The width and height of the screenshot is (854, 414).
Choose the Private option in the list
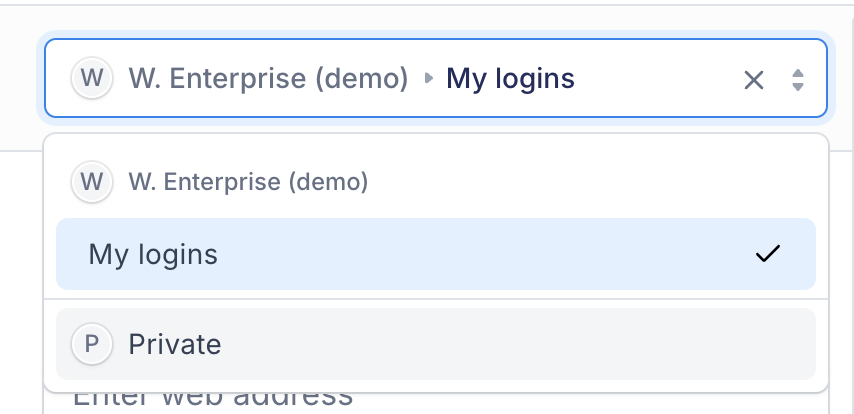(436, 344)
